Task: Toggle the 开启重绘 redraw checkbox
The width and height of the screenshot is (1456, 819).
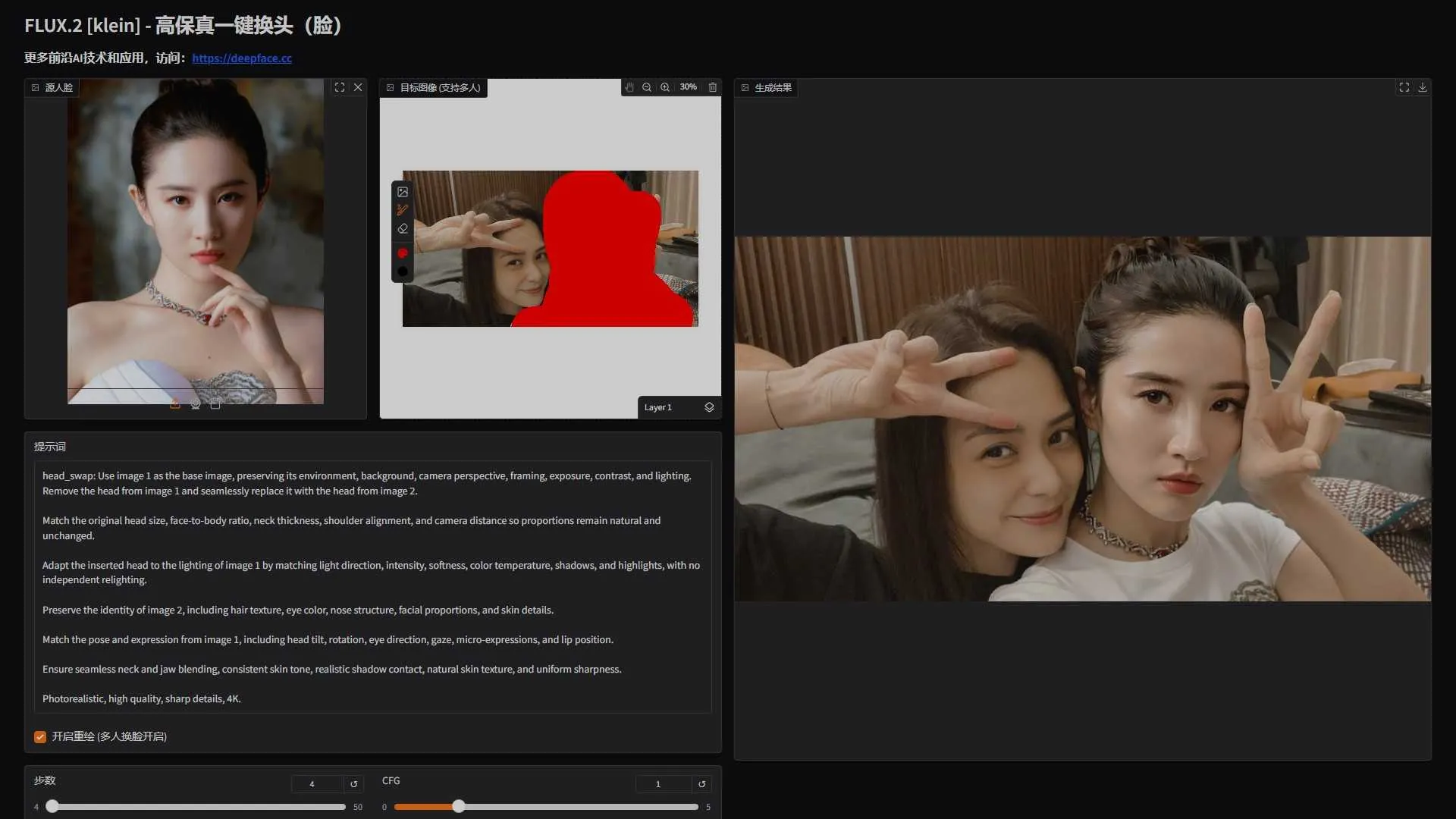Action: coord(40,736)
